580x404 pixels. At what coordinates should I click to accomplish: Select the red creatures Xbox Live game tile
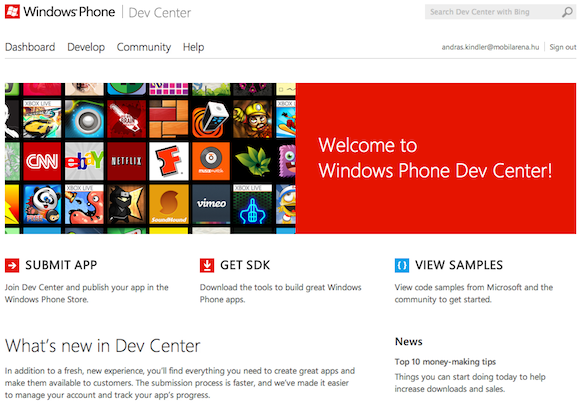pos(84,204)
